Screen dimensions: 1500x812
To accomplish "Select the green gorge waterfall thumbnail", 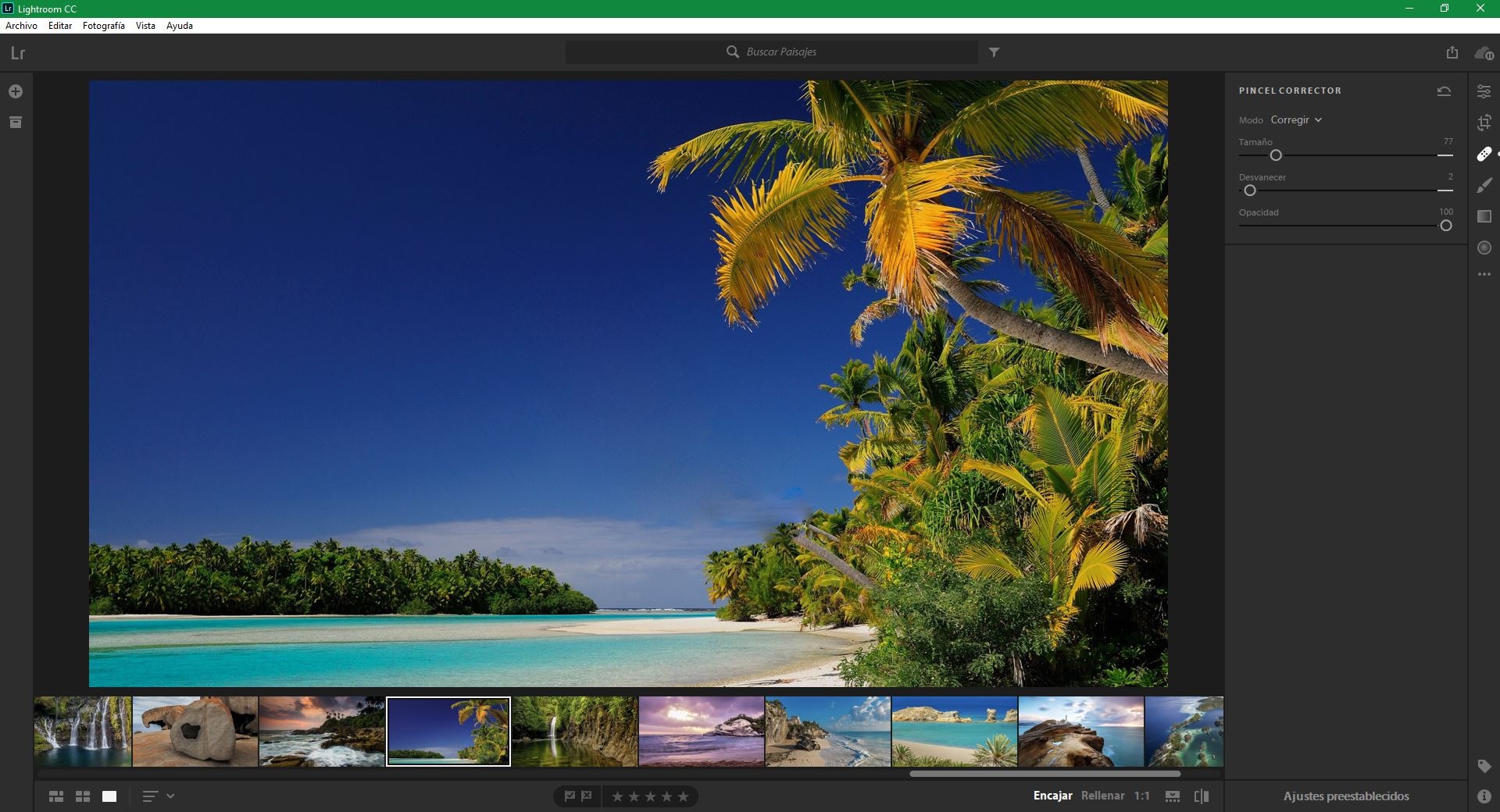I will click(575, 732).
